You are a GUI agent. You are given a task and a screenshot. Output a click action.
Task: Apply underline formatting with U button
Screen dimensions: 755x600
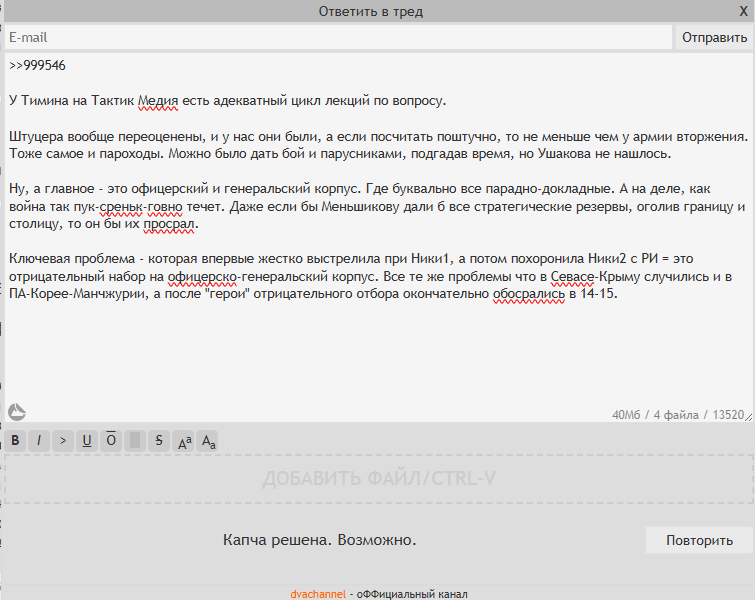tap(87, 441)
